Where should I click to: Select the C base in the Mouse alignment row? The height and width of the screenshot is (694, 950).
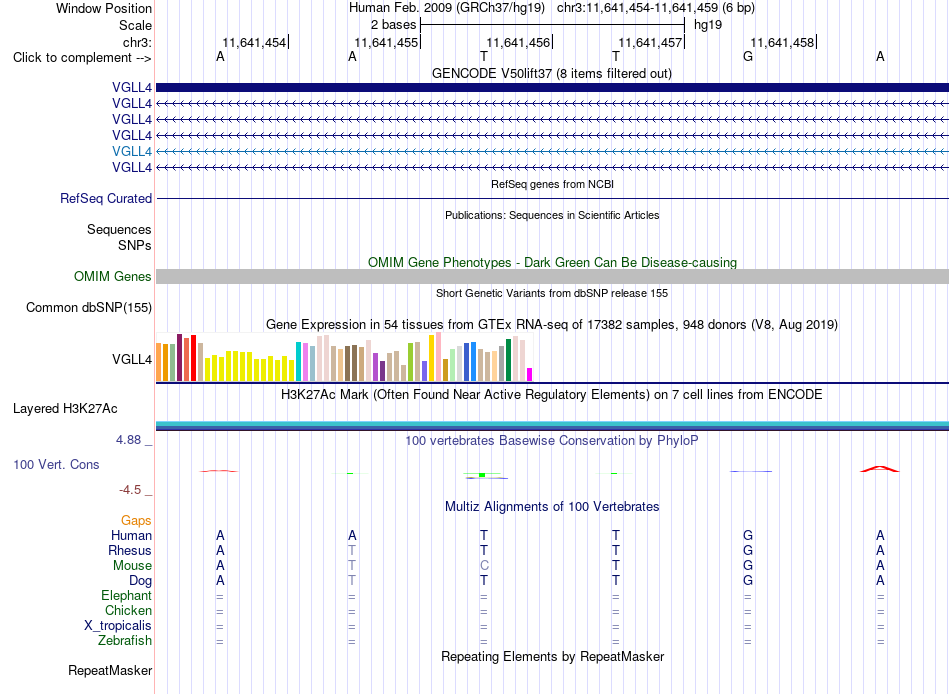click(483, 566)
